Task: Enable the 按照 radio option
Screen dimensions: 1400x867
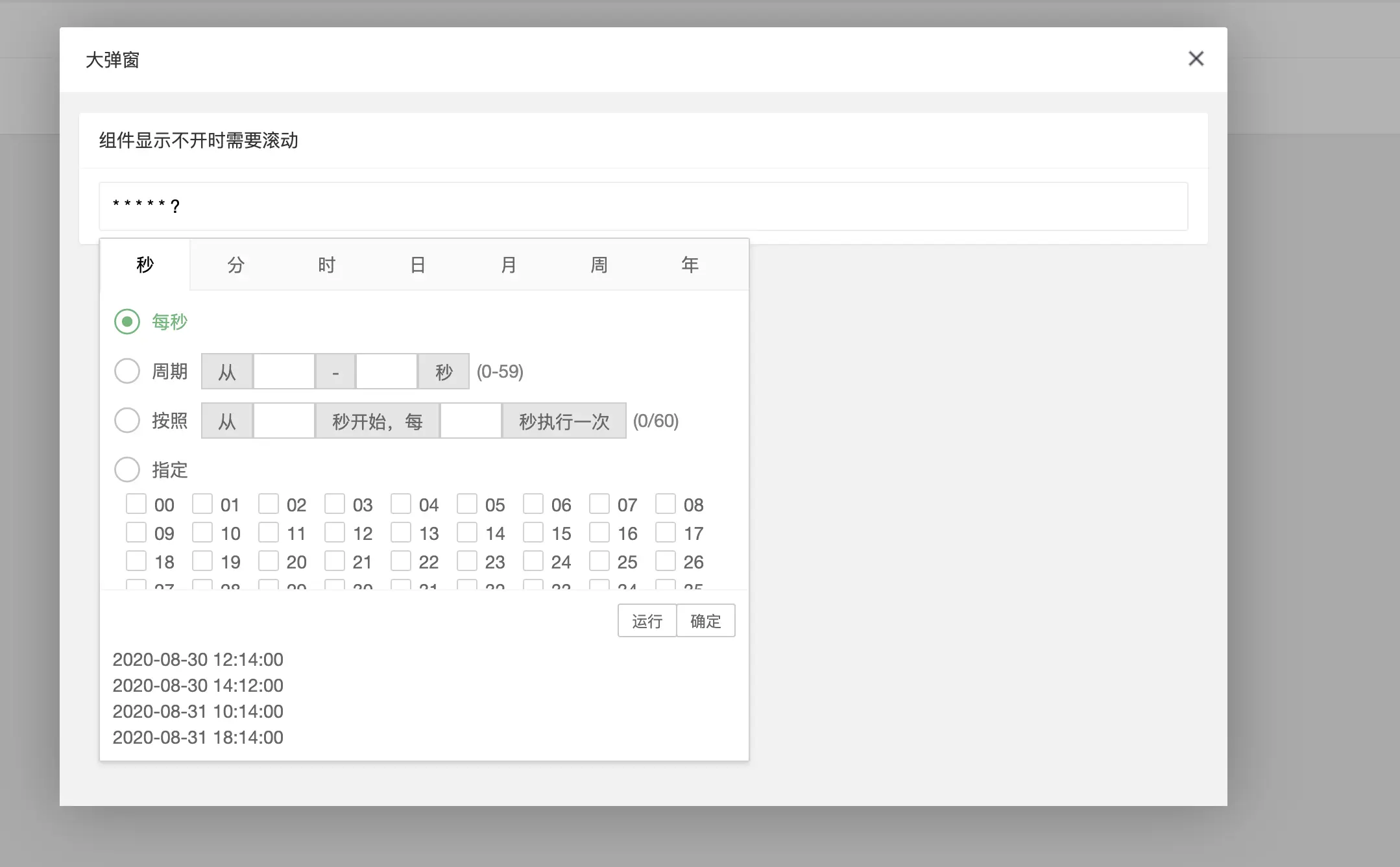Action: tap(127, 421)
